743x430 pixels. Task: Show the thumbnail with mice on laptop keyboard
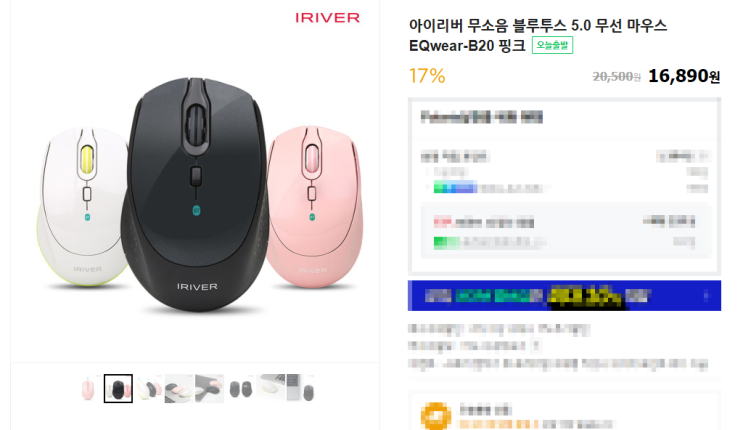coord(179,388)
